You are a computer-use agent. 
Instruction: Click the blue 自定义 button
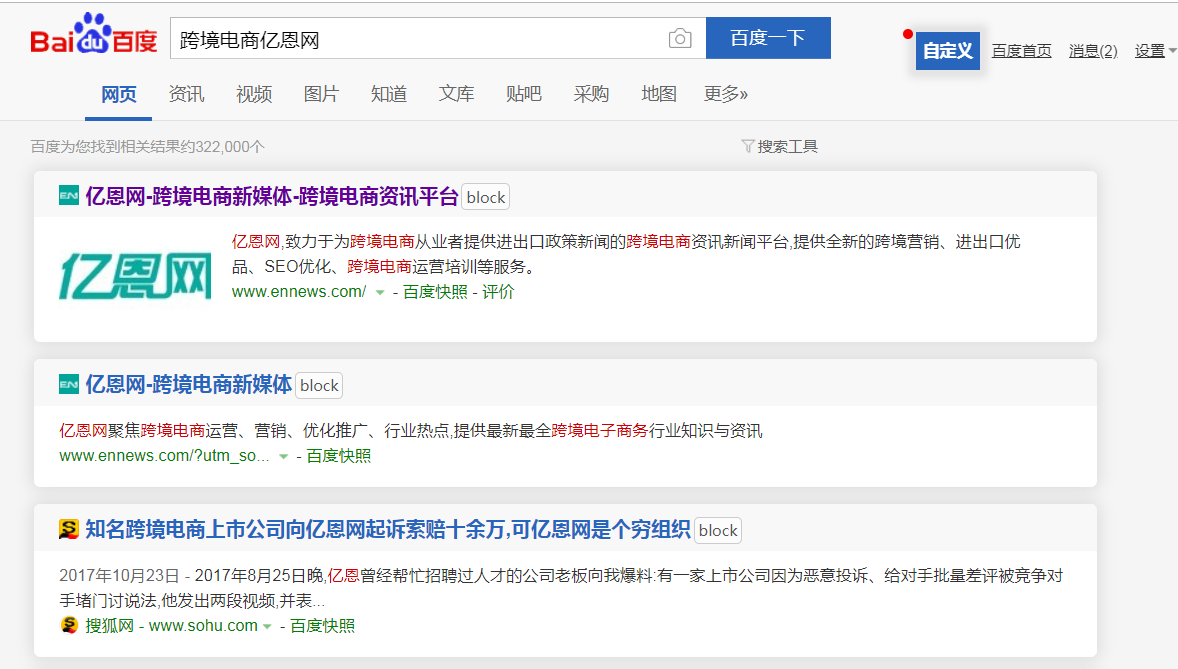[947, 50]
